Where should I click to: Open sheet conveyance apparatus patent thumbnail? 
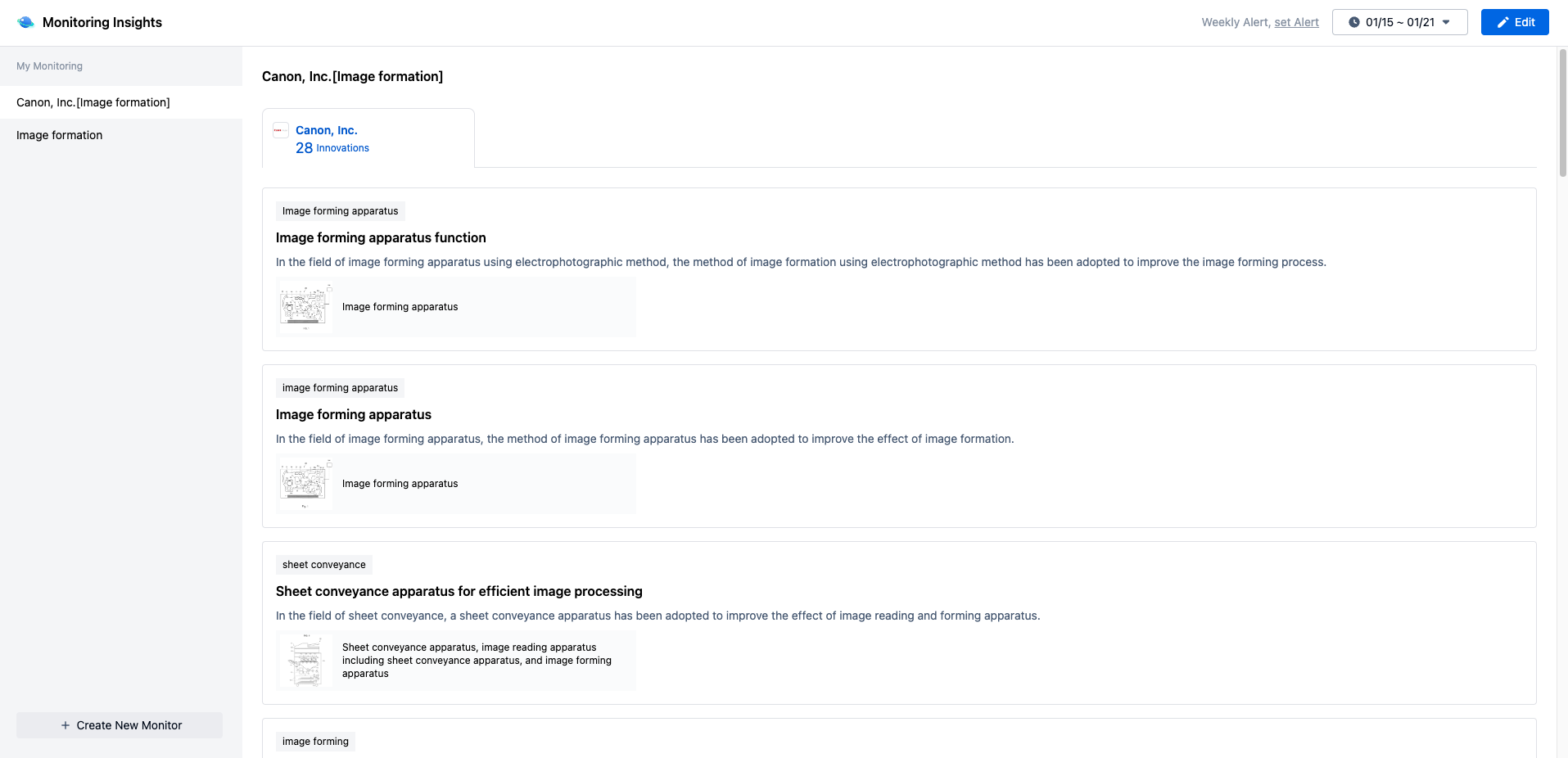(305, 661)
